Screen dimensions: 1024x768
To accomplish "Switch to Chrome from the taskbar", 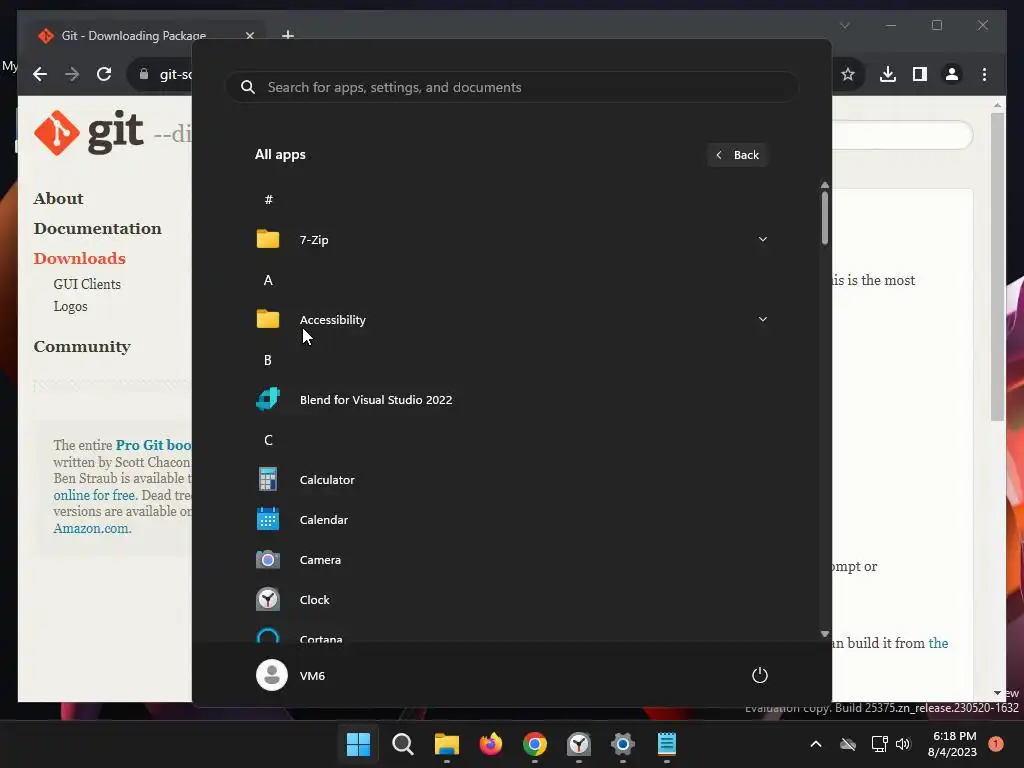I will point(535,744).
